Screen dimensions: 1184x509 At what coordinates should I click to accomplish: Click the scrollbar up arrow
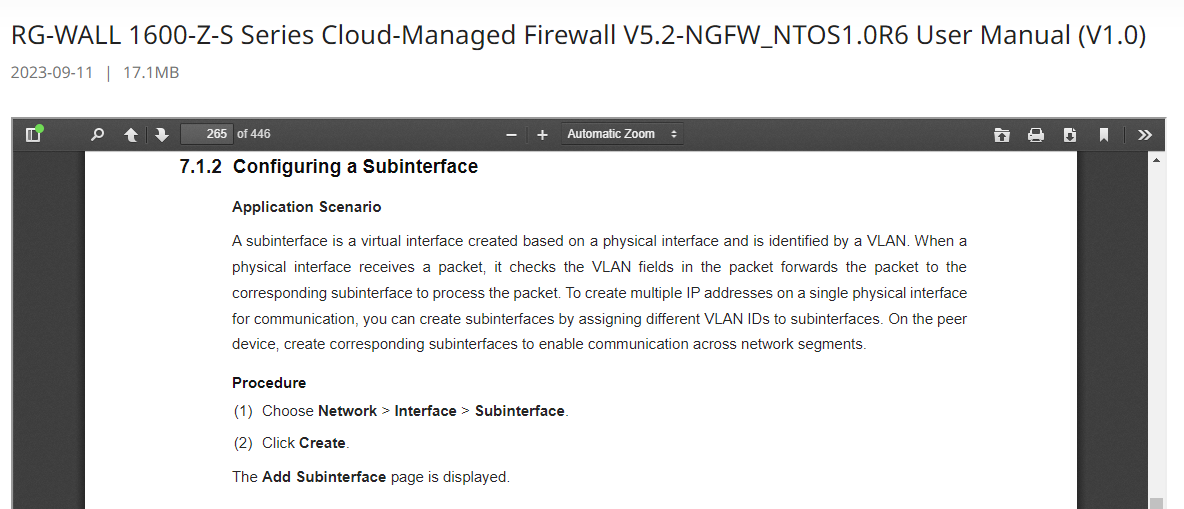coord(1156,159)
